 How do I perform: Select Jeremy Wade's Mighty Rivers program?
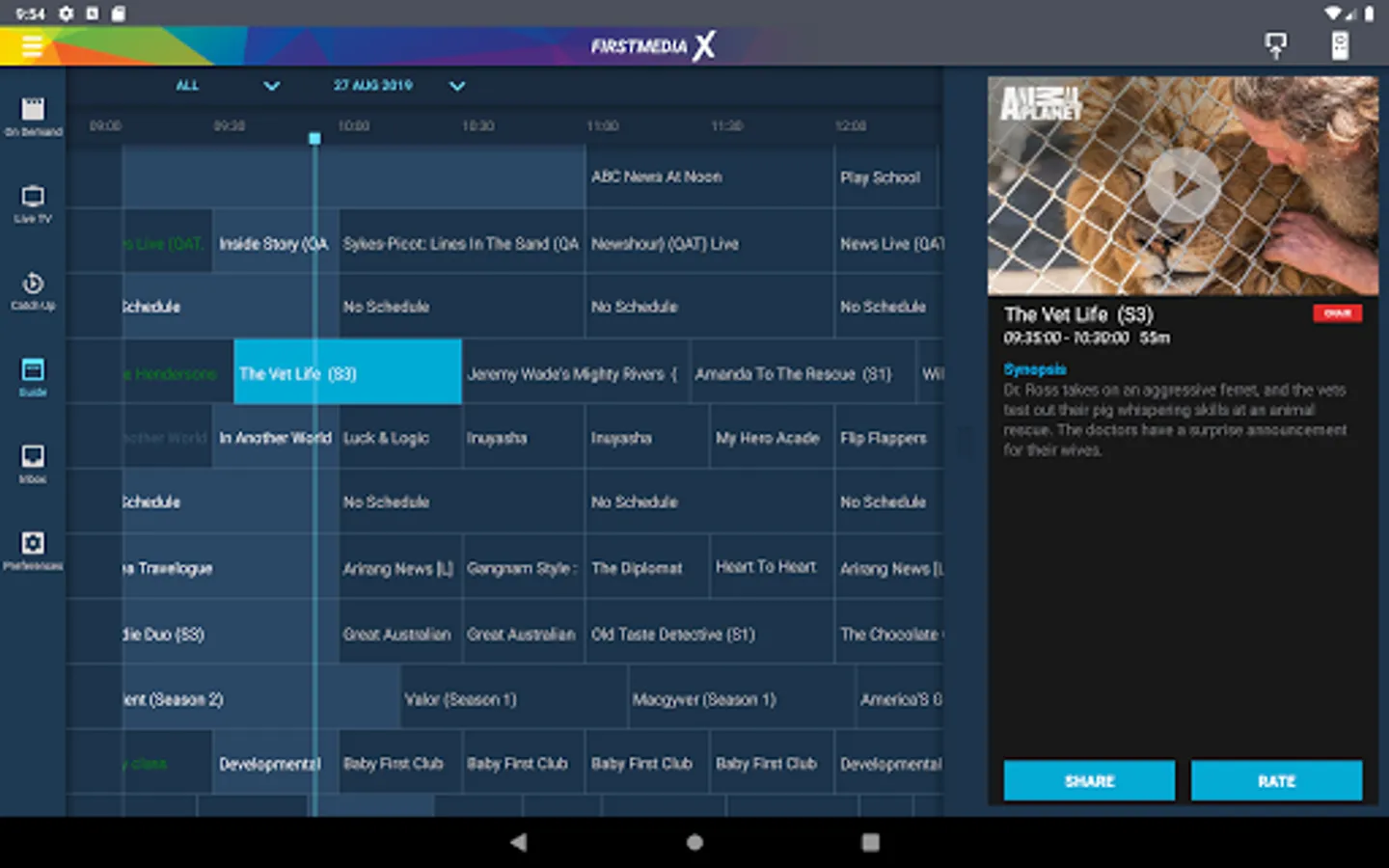click(575, 372)
